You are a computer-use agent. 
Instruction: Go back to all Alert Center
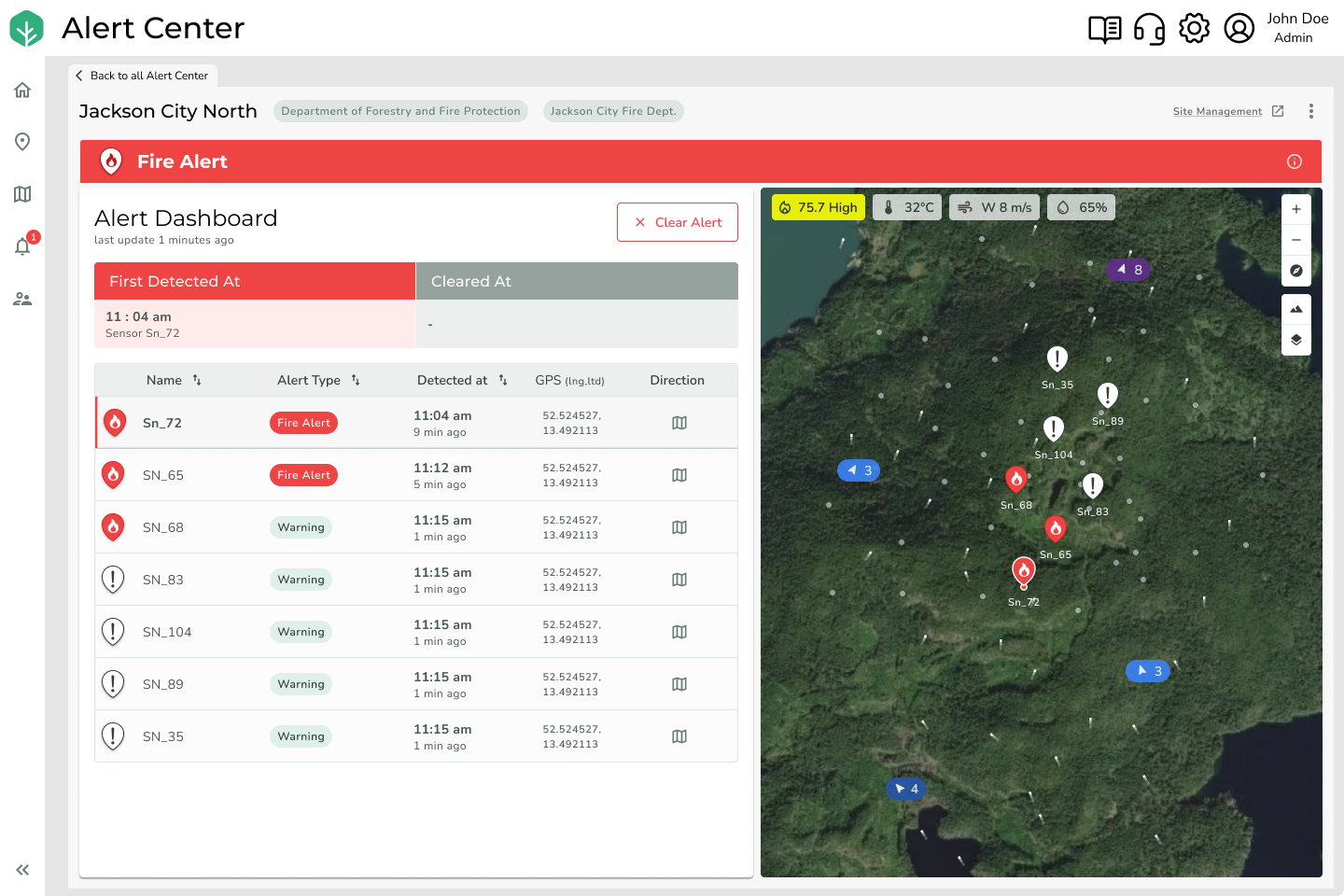143,76
